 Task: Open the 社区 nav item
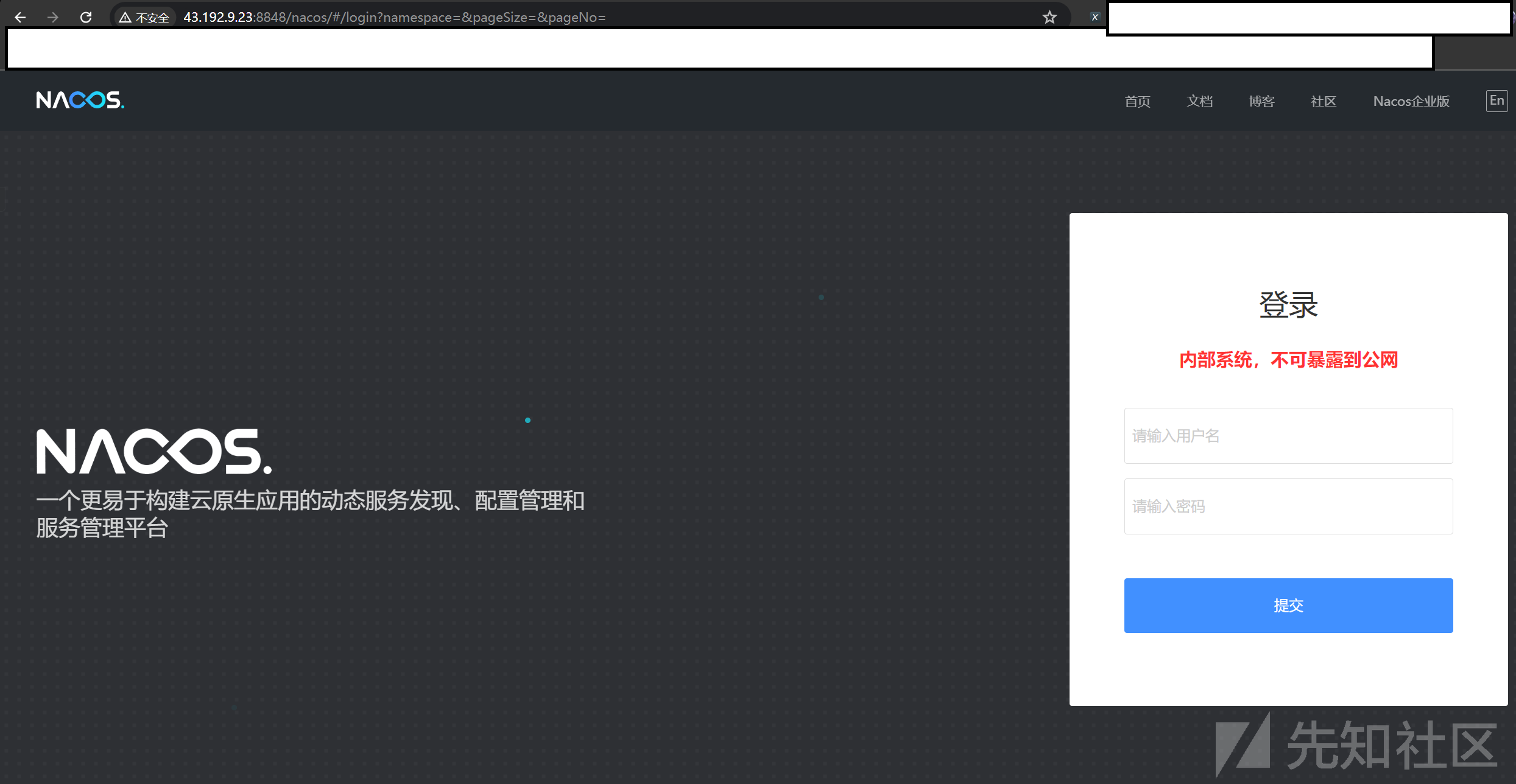(1324, 101)
